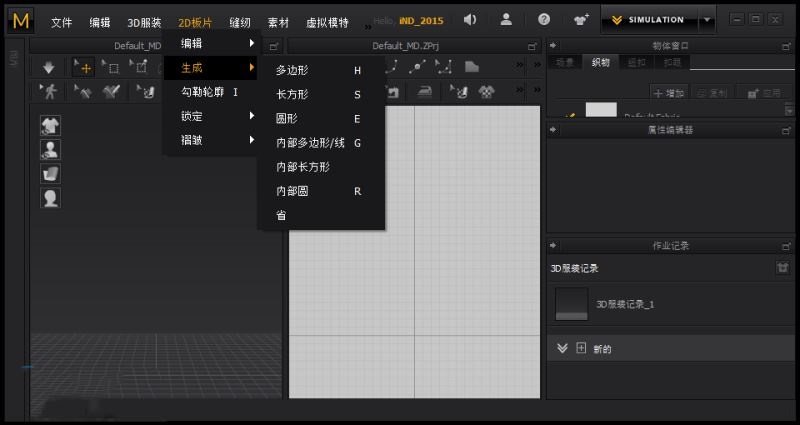
Task: Click the 增加 button in the object window
Action: tap(670, 92)
